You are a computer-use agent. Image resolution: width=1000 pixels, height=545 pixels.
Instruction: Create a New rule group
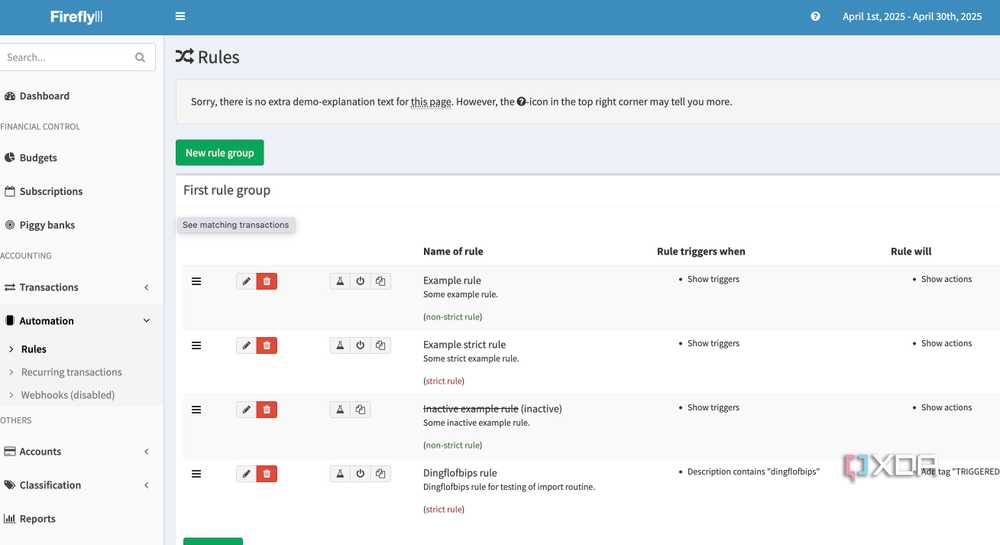(219, 153)
